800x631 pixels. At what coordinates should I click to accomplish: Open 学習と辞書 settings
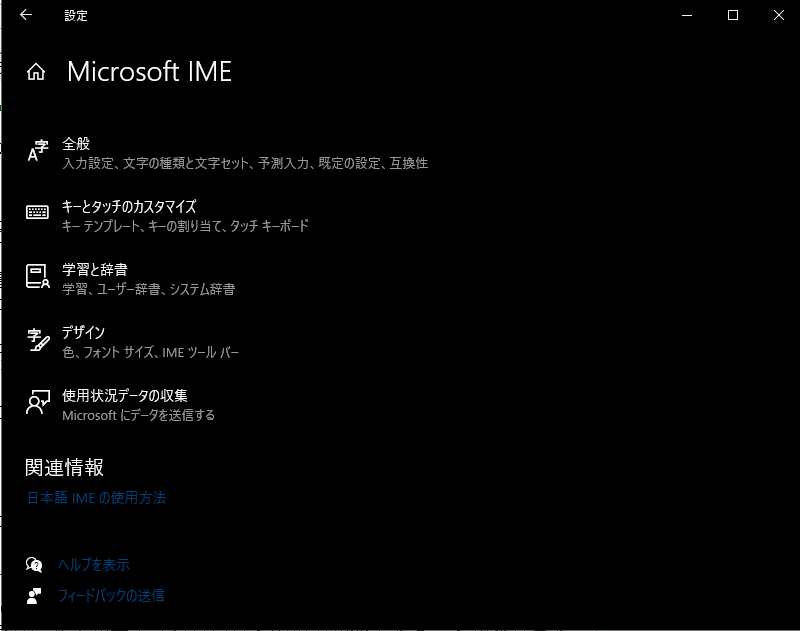(x=95, y=269)
